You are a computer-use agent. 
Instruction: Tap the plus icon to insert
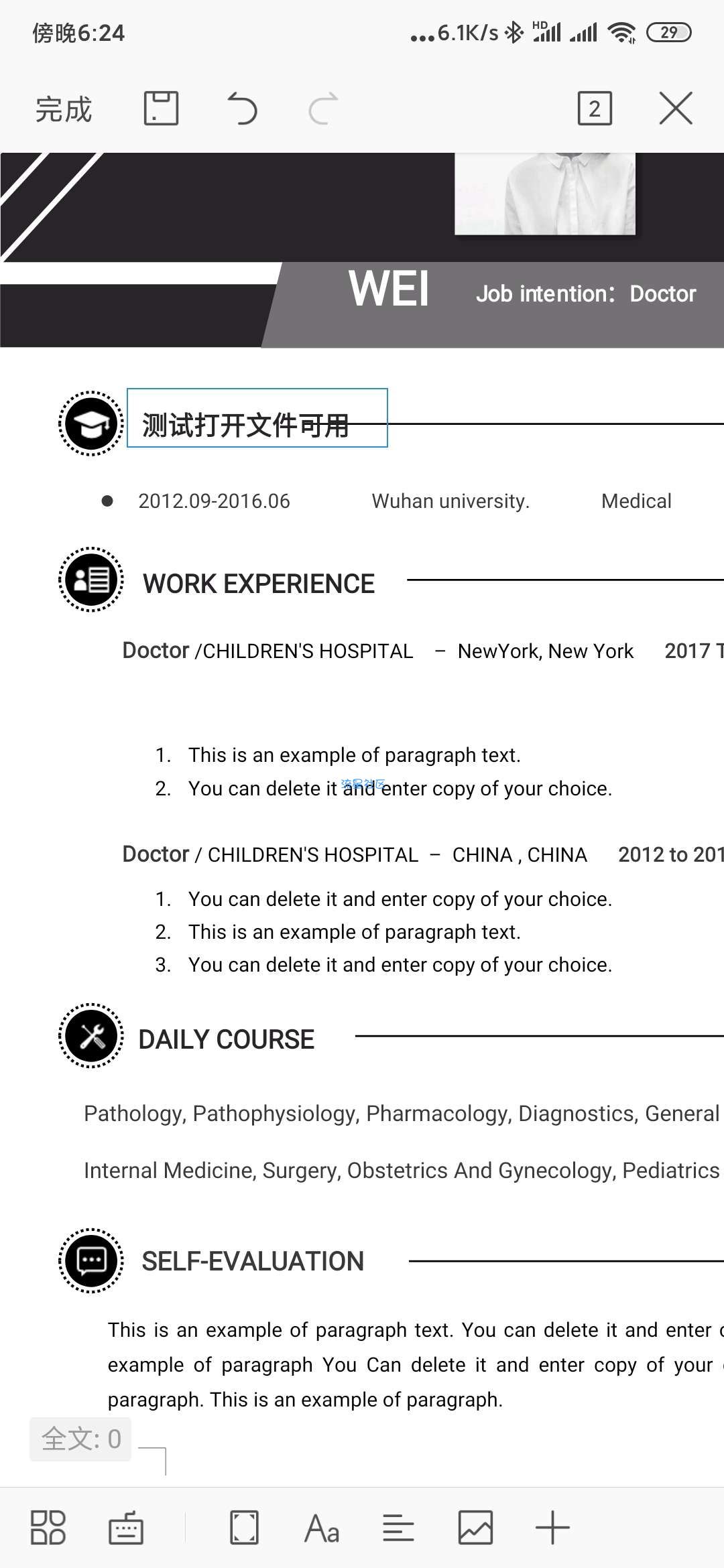552,1528
